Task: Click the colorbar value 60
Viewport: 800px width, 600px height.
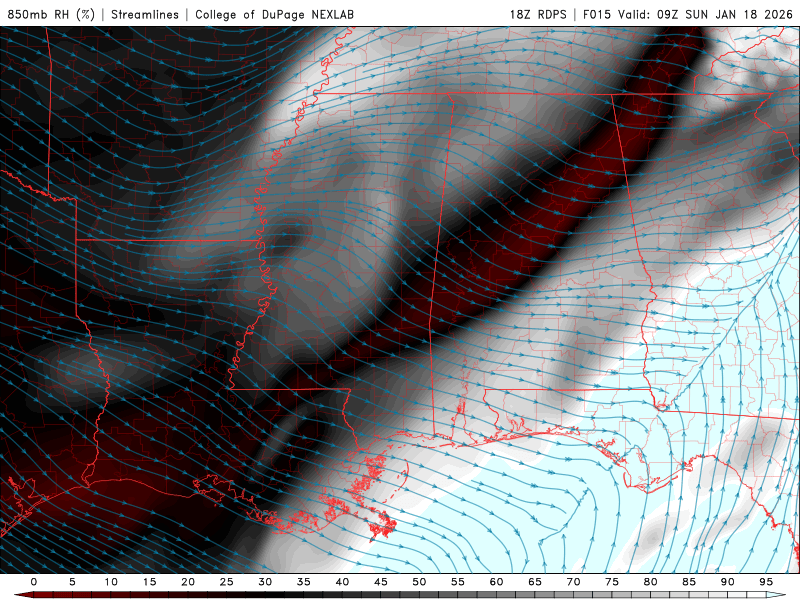Action: click(x=496, y=582)
